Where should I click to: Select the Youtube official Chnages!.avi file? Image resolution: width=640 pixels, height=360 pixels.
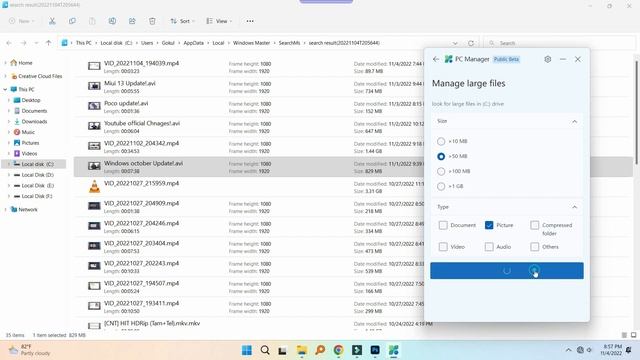tap(142, 123)
